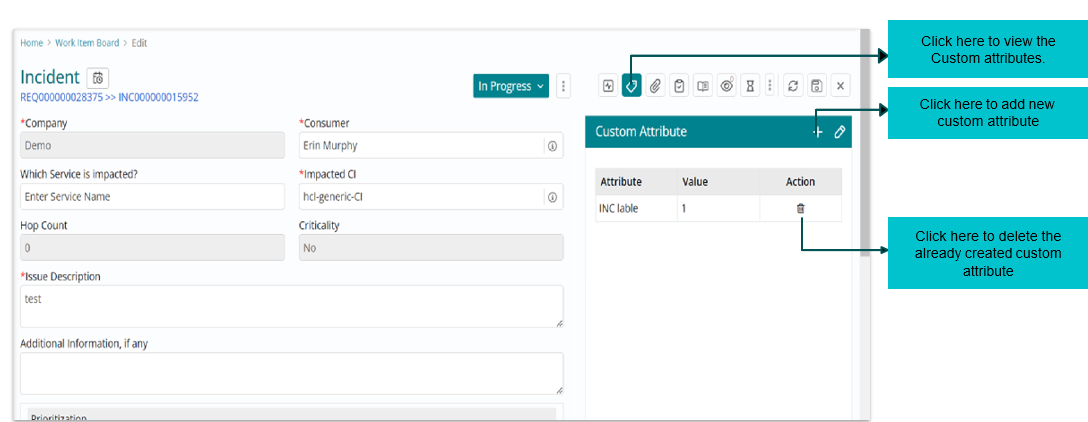Toggle the watcher eye icon
The width and height of the screenshot is (1088, 422).
coord(727,86)
